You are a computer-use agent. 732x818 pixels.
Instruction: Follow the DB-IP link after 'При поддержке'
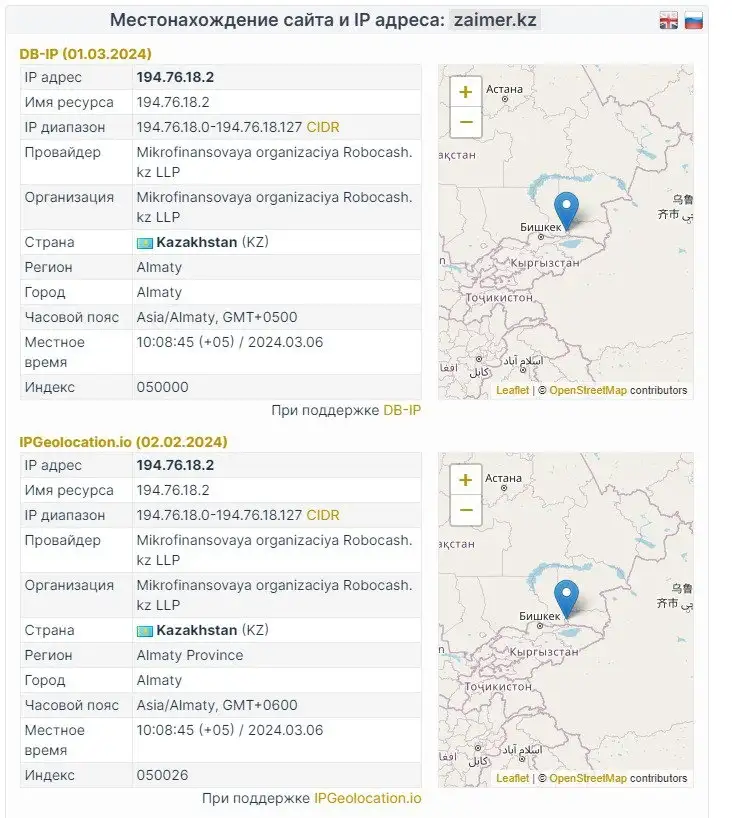[x=402, y=410]
